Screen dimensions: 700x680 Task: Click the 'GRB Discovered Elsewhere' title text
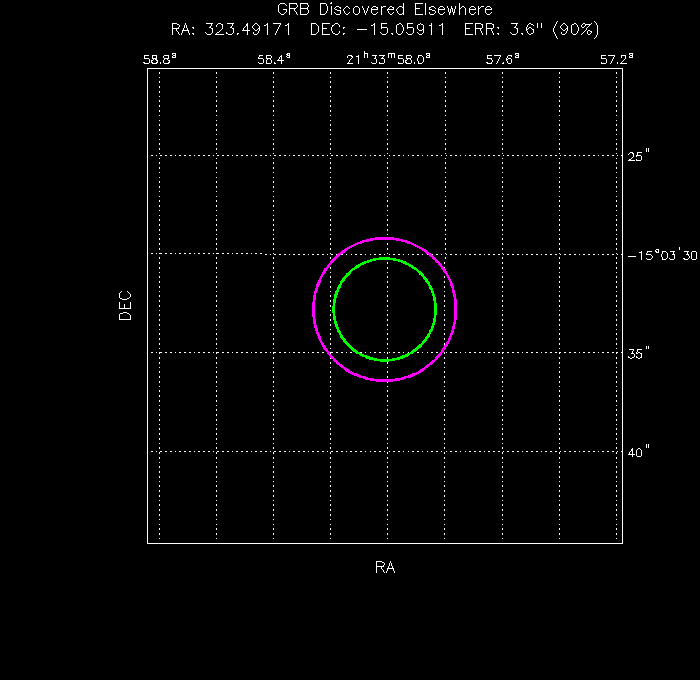(384, 9)
